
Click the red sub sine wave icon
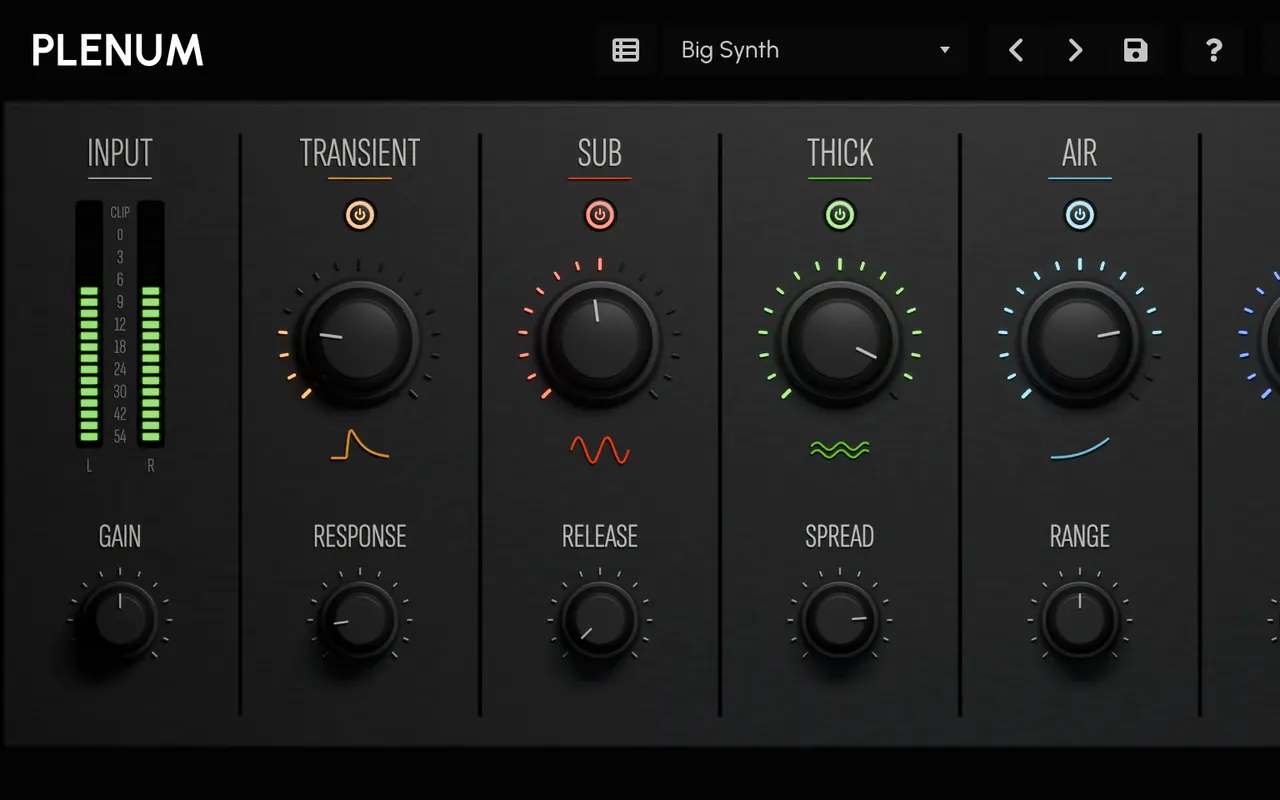[600, 449]
